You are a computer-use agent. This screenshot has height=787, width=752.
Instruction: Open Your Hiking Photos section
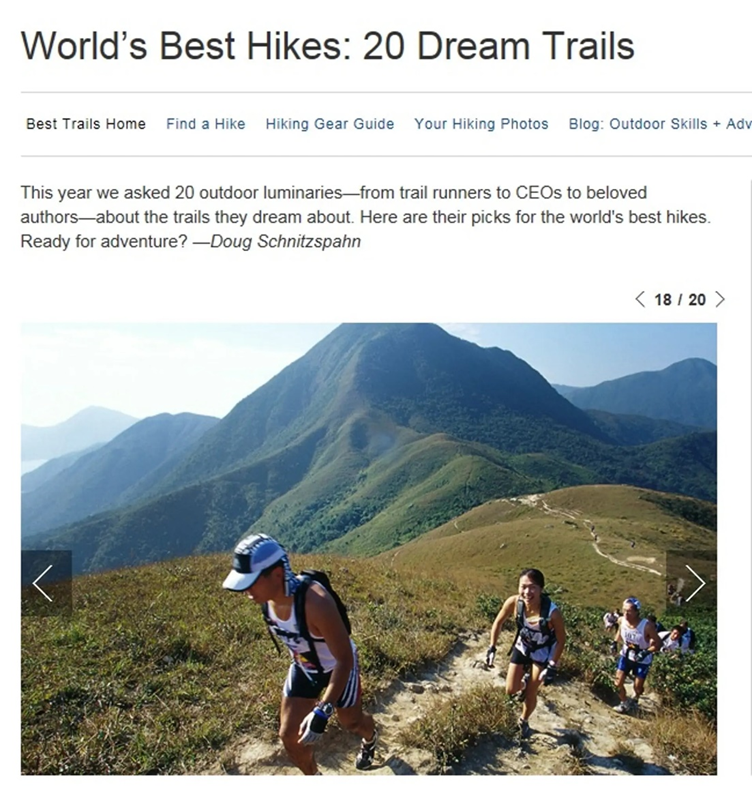[x=481, y=124]
